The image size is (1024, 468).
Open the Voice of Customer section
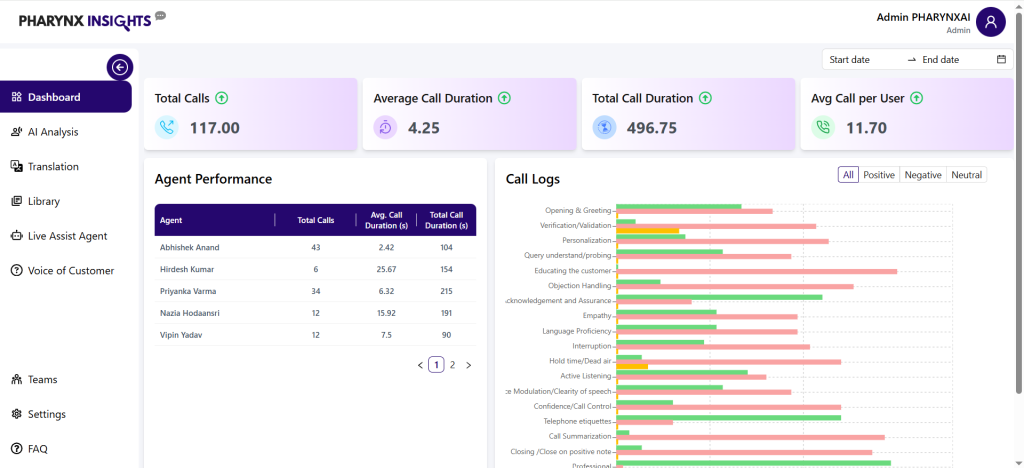70,271
